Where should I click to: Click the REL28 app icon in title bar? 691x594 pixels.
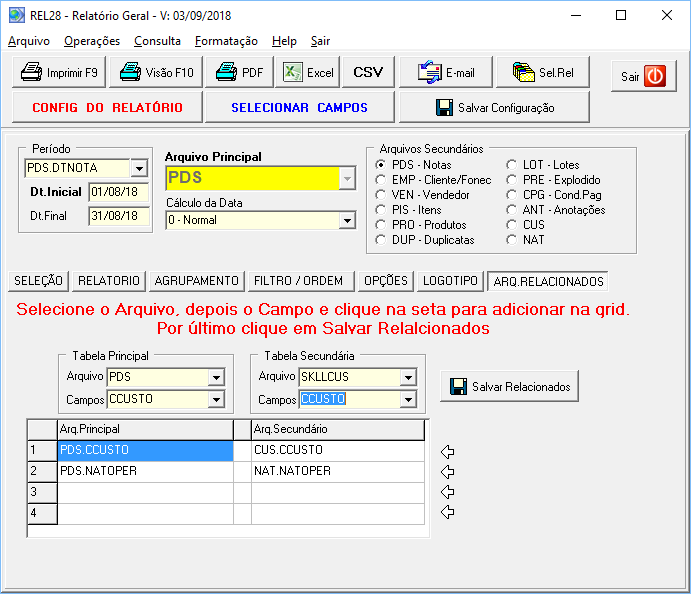(17, 15)
